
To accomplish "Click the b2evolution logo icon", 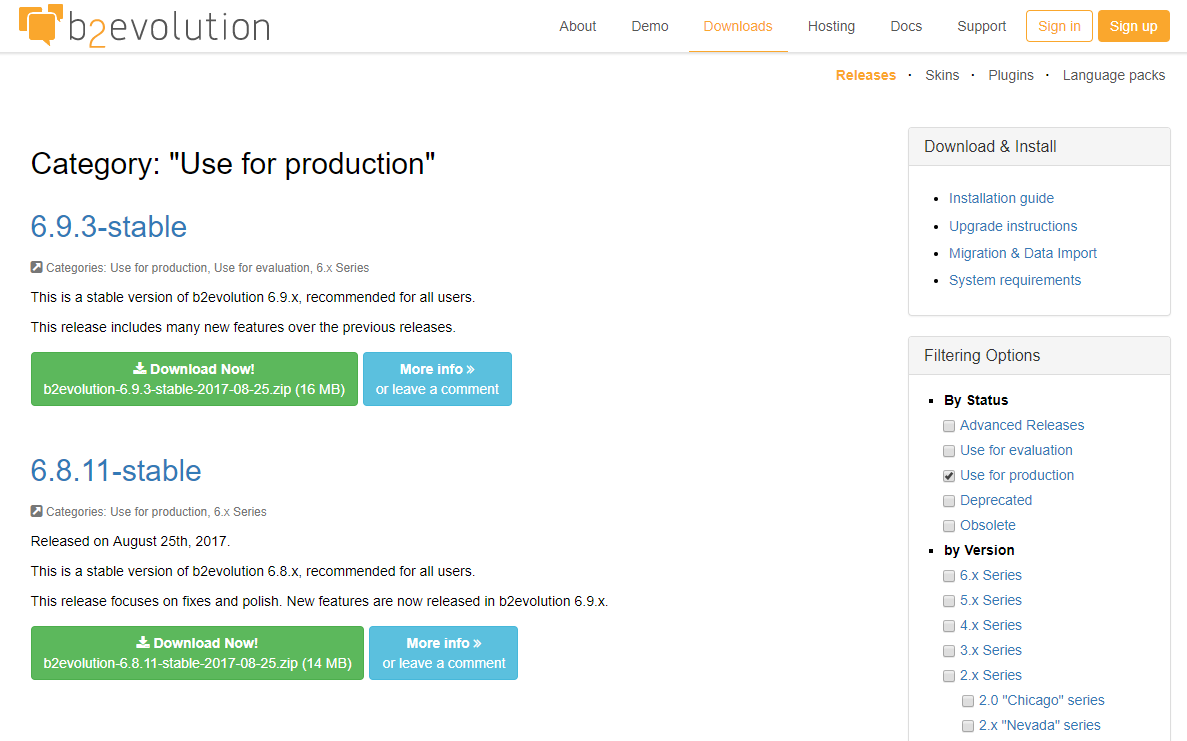I will click(40, 24).
